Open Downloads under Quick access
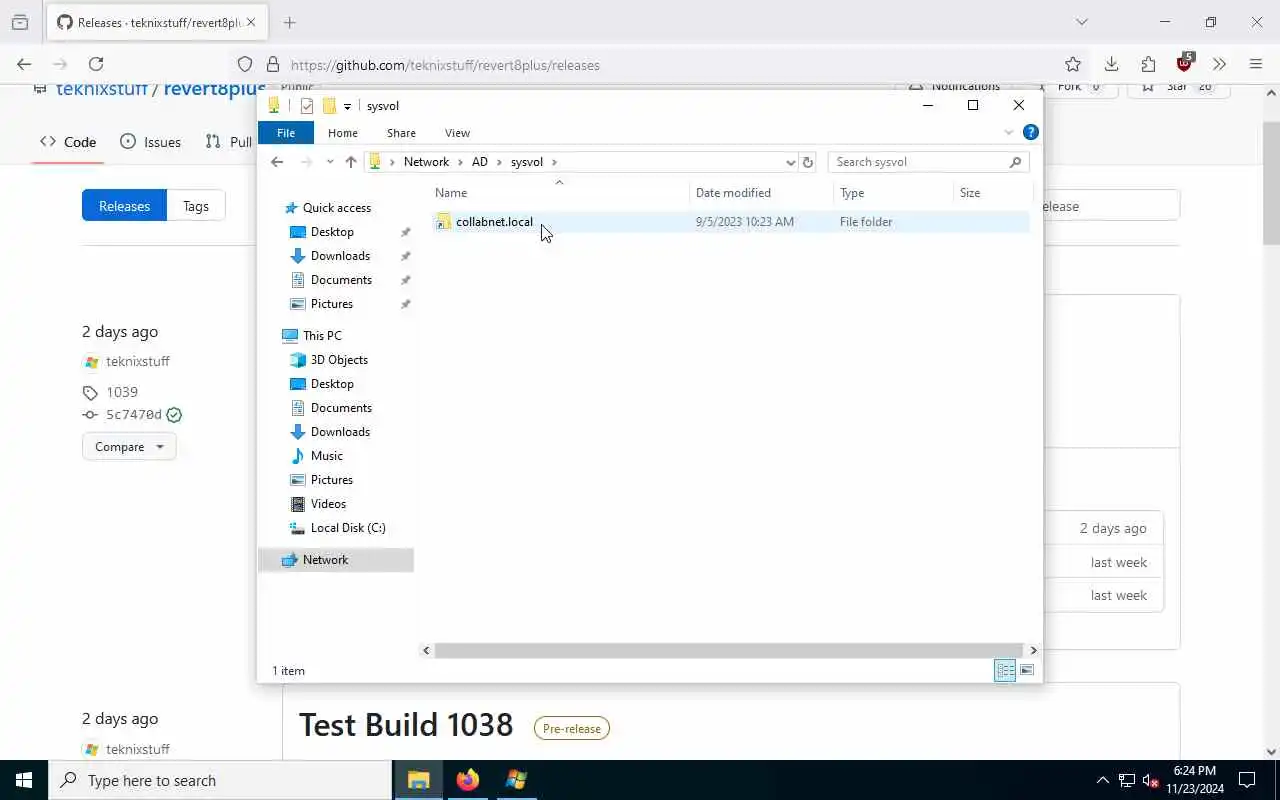Viewport: 1280px width, 800px height. coord(340,256)
